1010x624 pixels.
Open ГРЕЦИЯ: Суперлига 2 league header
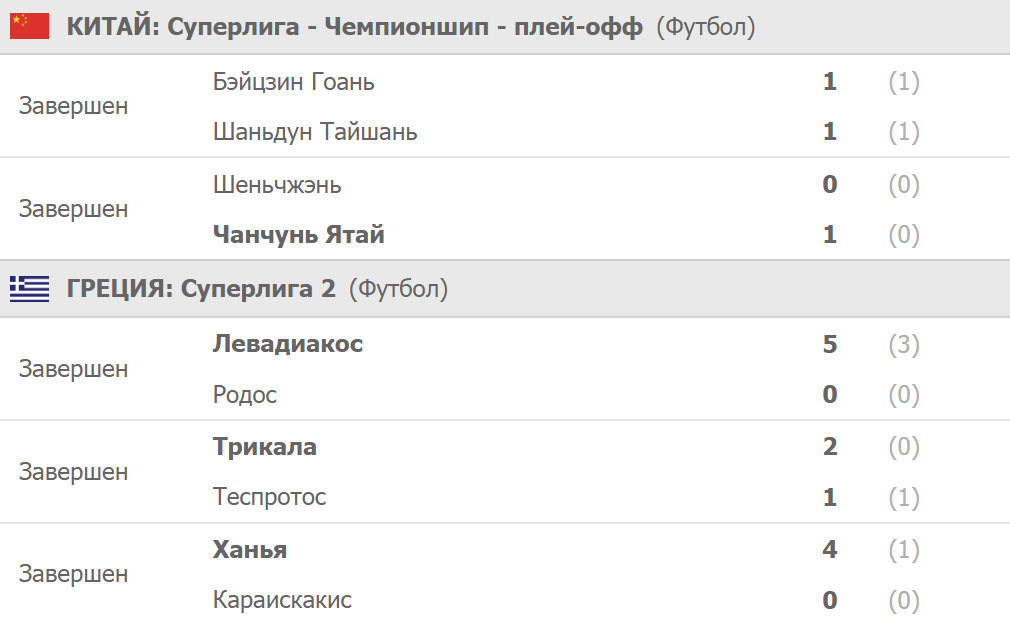tap(201, 290)
